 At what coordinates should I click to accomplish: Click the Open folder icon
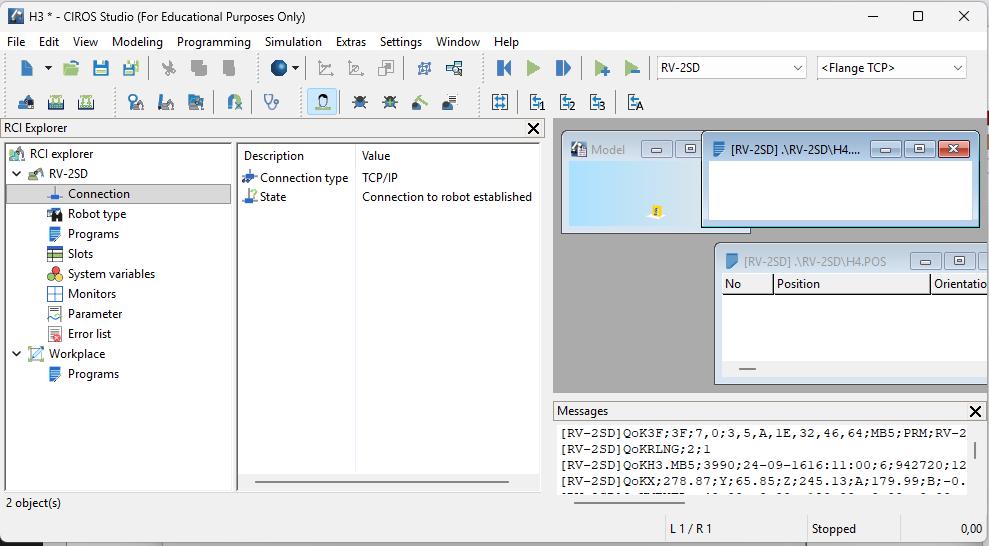pos(71,68)
